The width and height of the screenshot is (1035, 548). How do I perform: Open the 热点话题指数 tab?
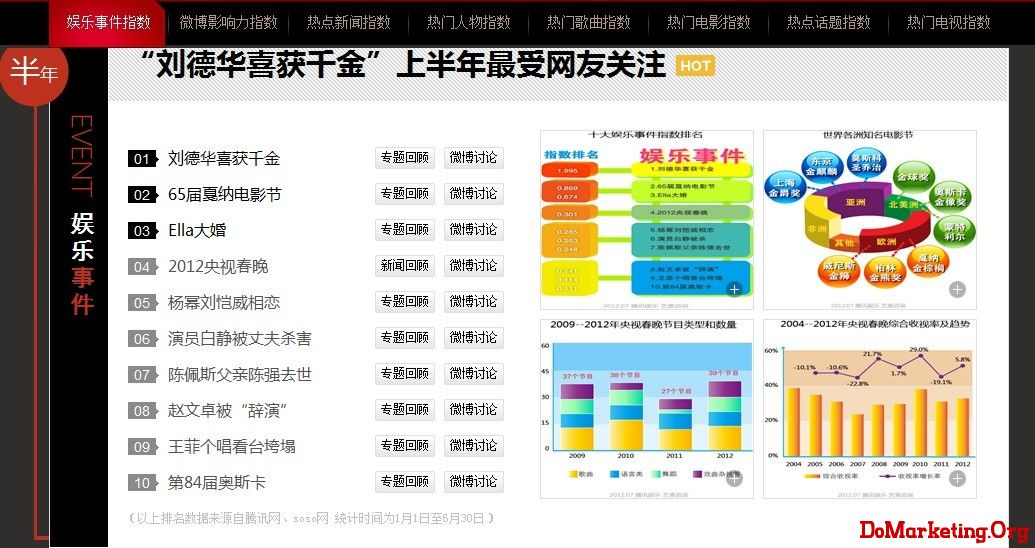[x=828, y=22]
